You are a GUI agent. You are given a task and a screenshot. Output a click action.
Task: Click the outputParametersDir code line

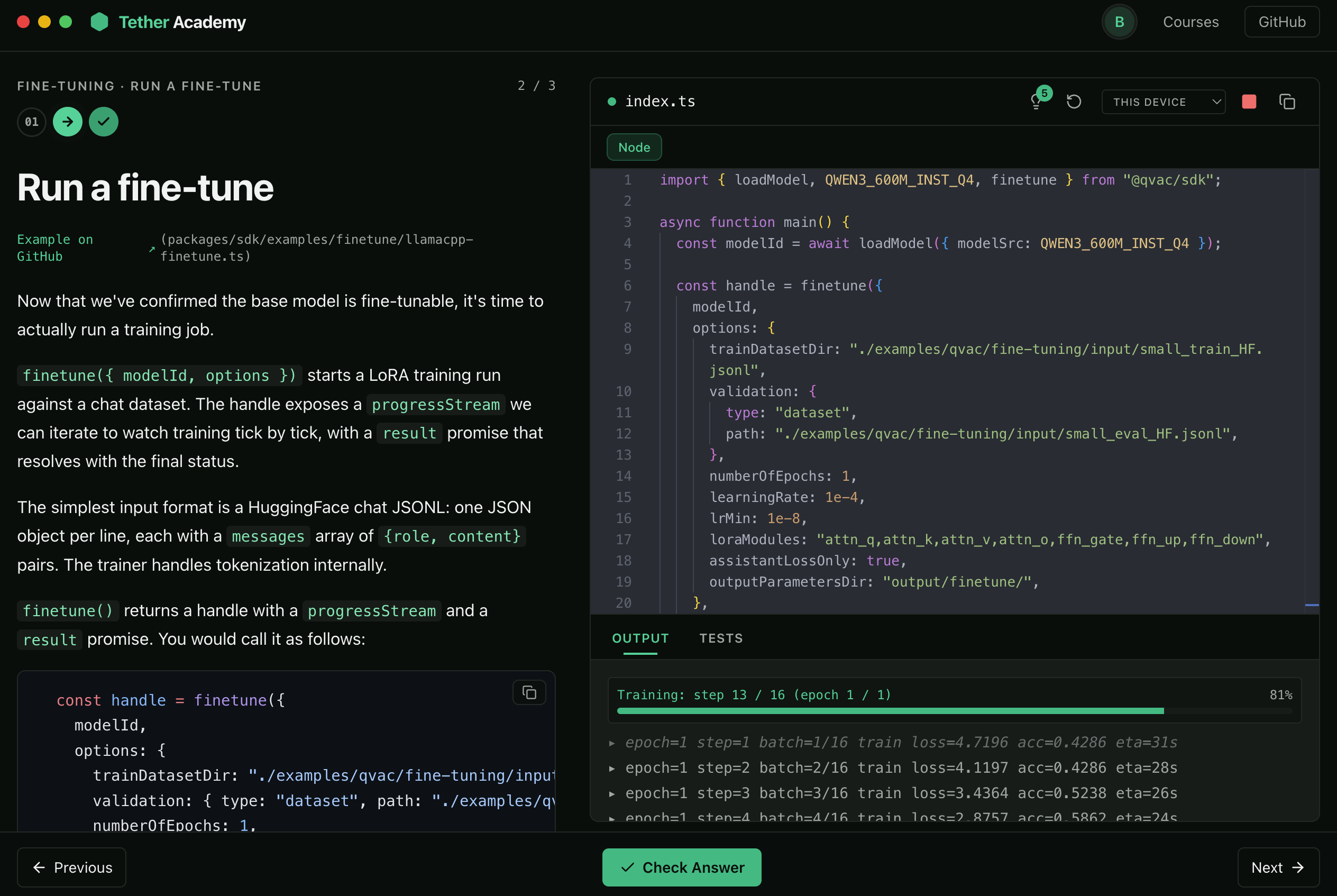[x=874, y=582]
